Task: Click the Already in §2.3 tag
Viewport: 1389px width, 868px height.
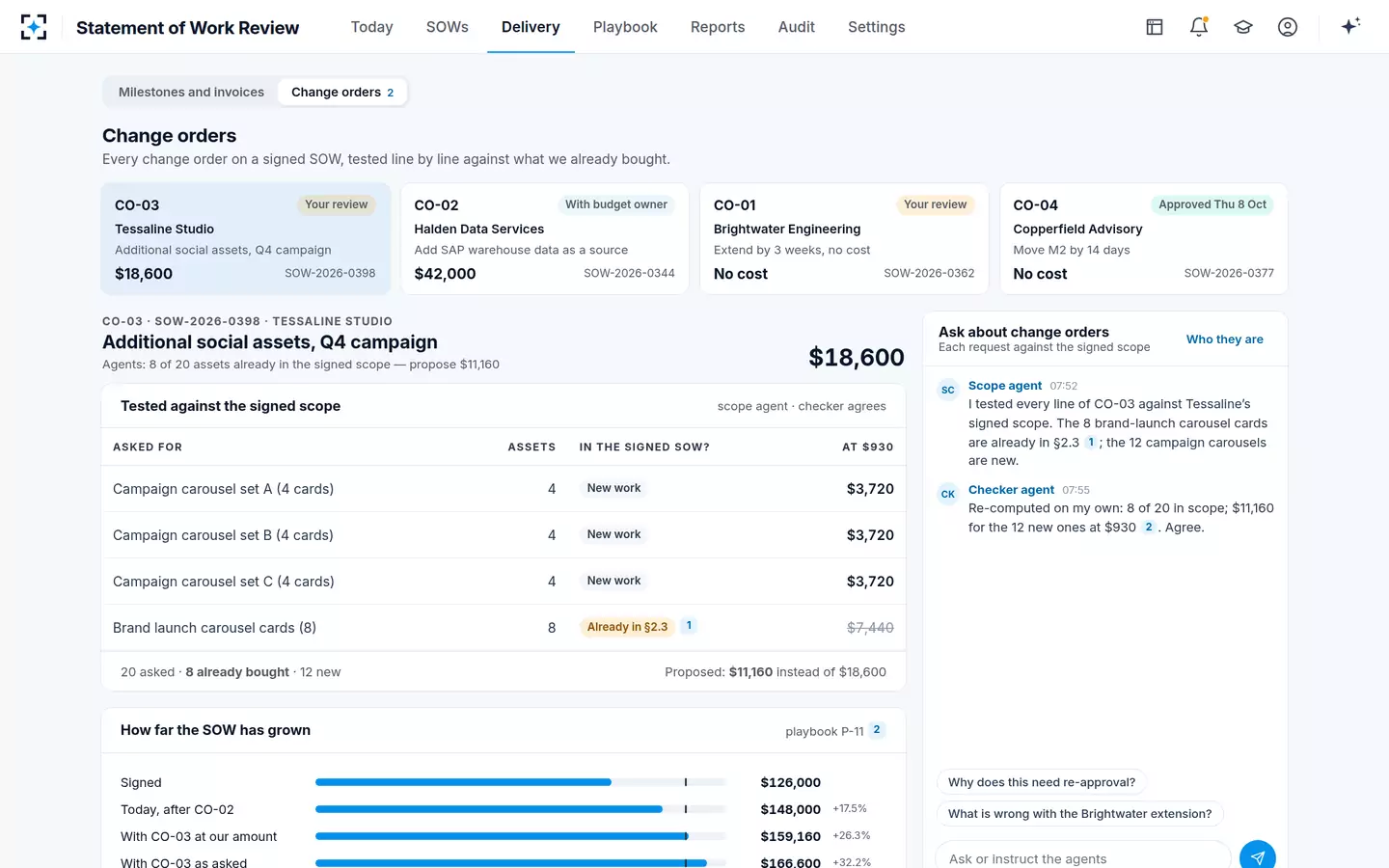Action: coord(627,627)
